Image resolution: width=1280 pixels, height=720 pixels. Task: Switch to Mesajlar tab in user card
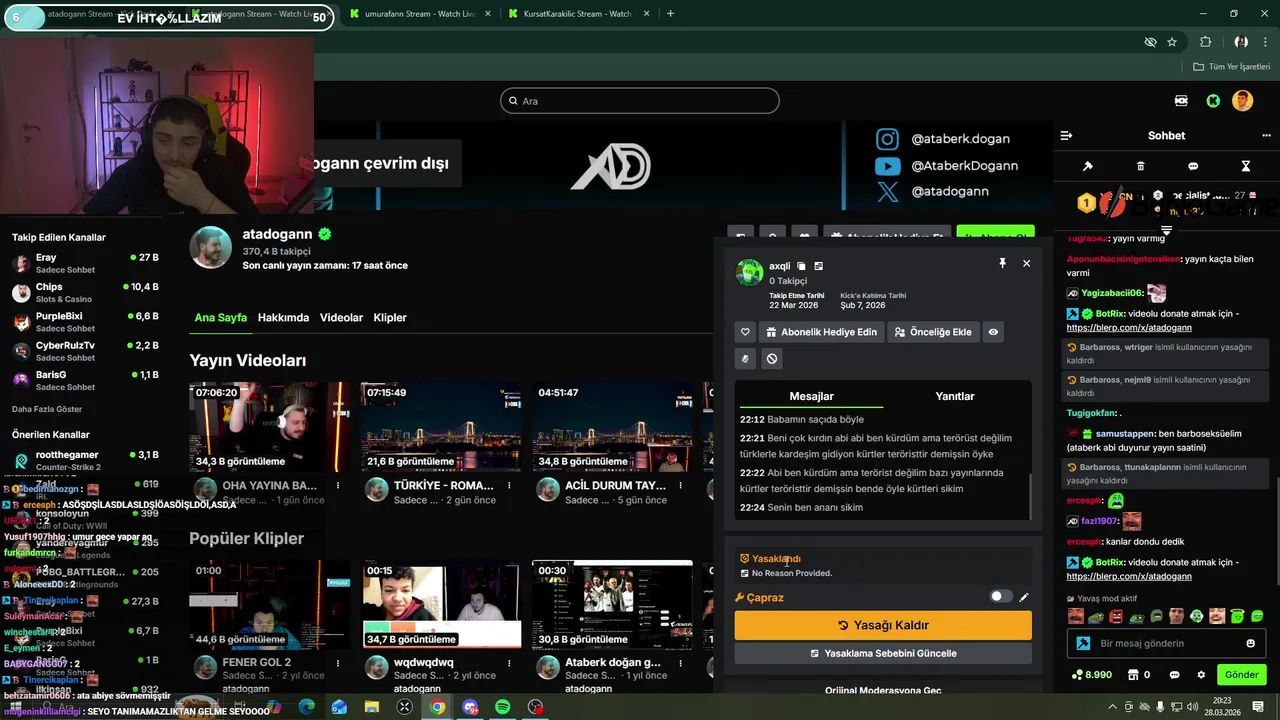(811, 396)
